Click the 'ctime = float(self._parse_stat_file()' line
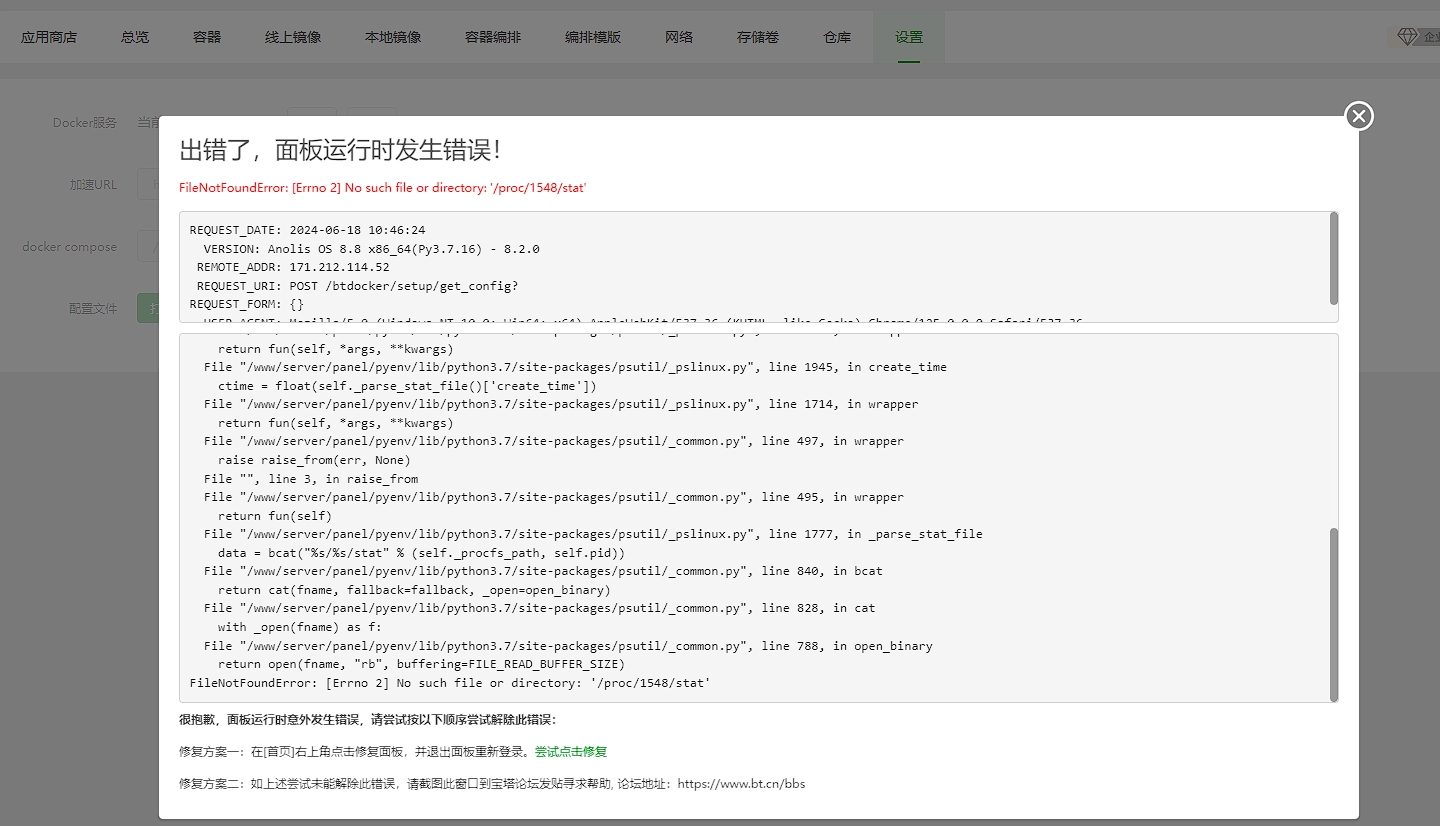 [x=407, y=386]
